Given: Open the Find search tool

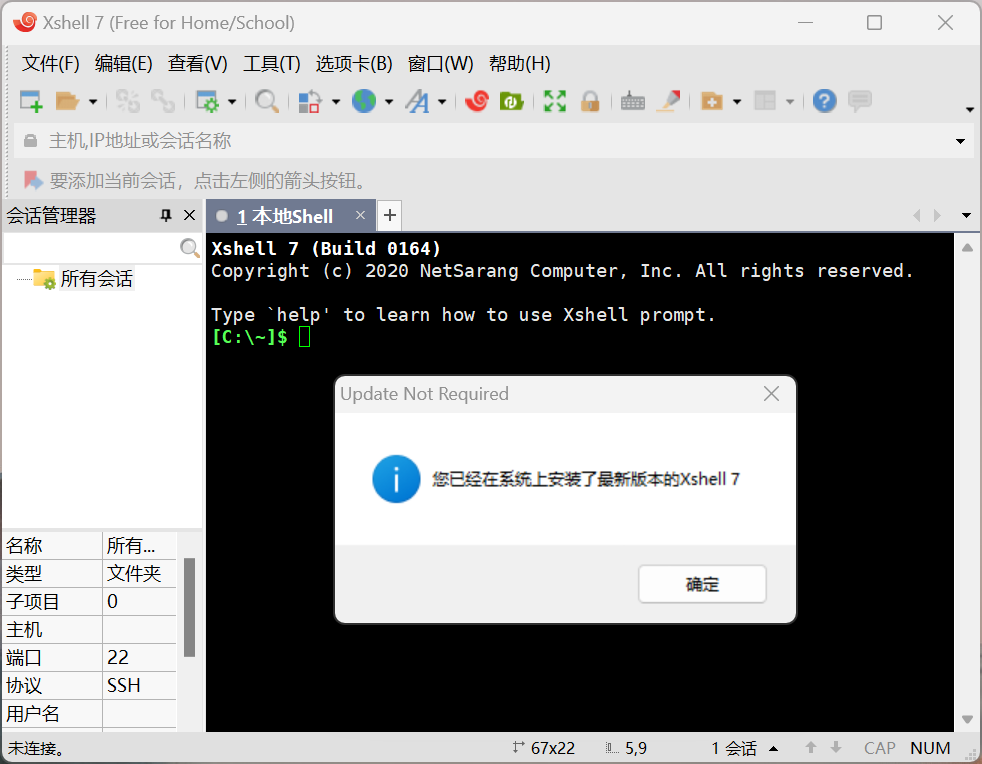Looking at the screenshot, I should (267, 100).
